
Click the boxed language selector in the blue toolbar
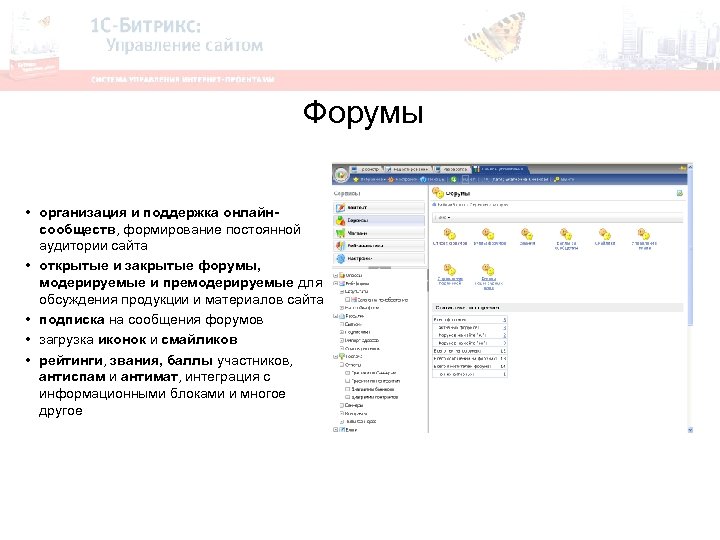pos(468,180)
